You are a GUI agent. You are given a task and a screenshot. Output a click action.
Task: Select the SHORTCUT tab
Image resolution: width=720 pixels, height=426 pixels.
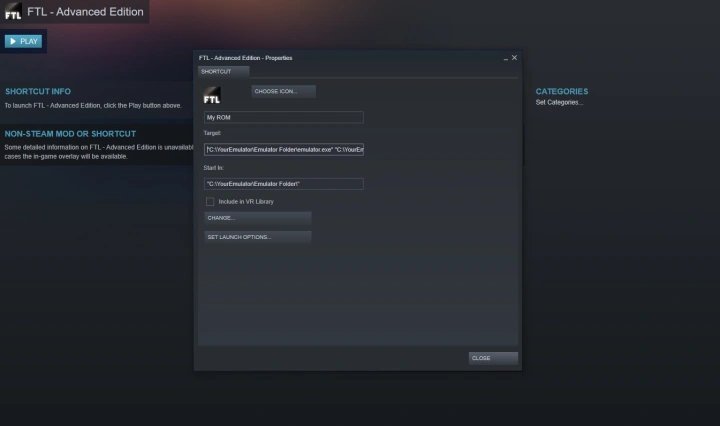223,72
